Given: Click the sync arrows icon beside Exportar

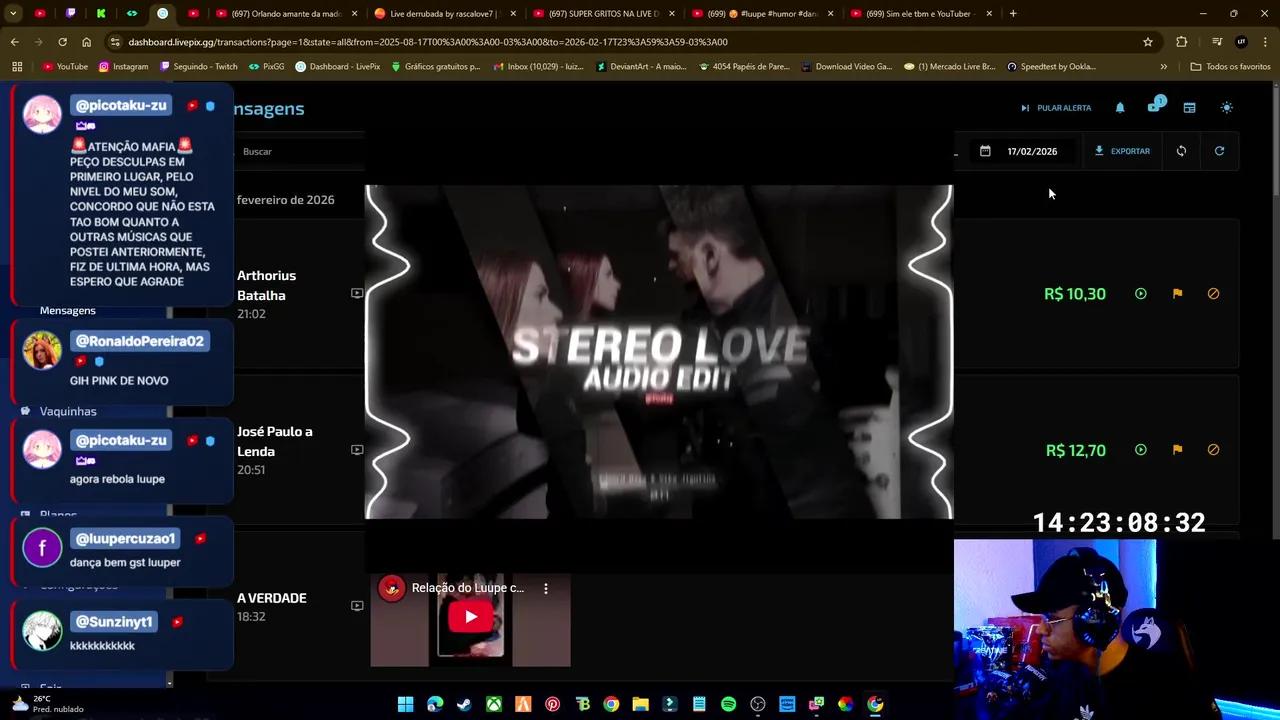Looking at the screenshot, I should 1181,151.
